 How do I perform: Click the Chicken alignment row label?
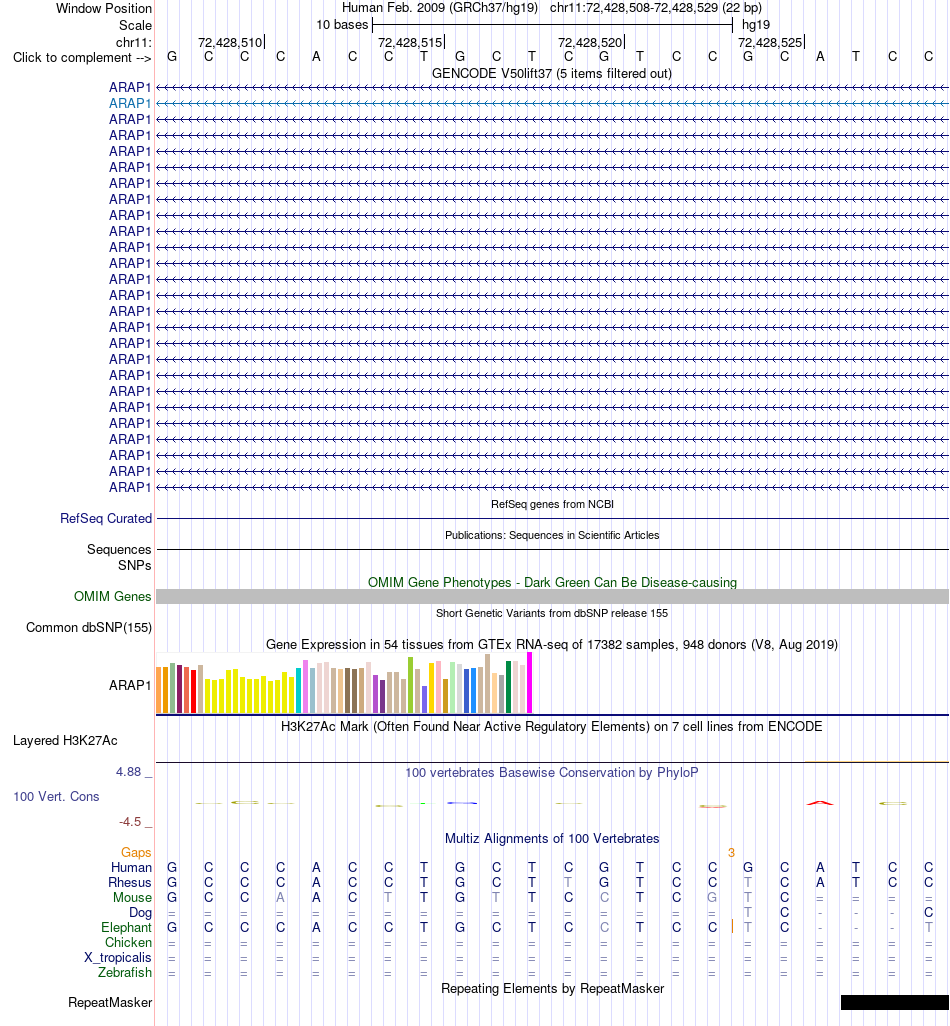[128, 942]
